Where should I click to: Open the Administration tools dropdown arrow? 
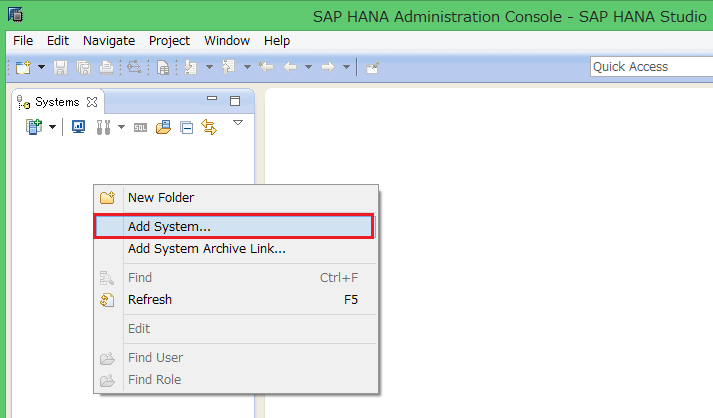[x=121, y=127]
